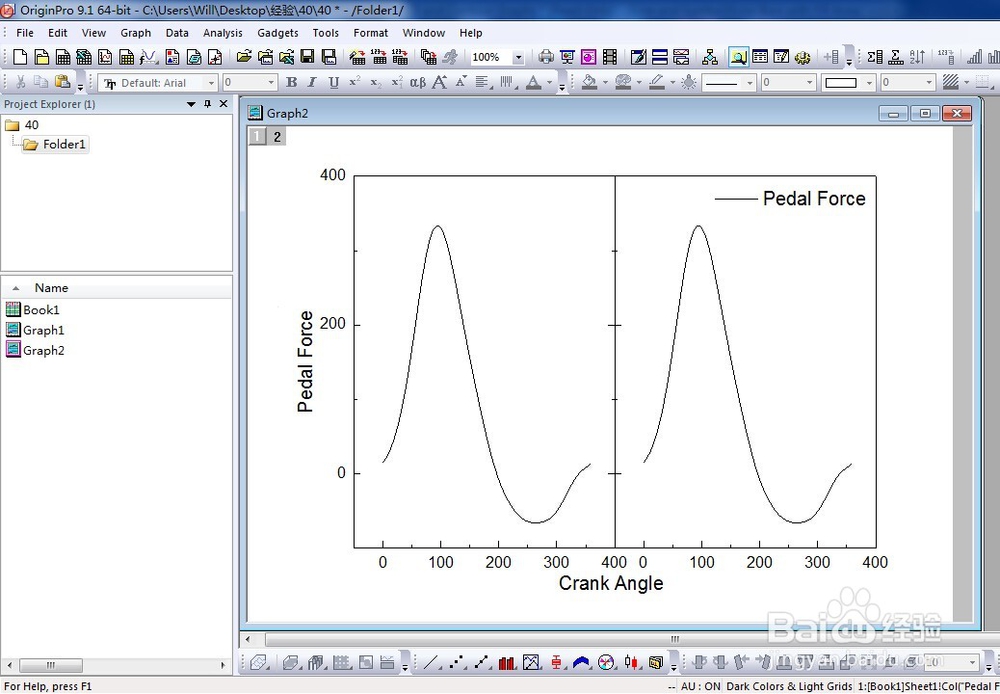
Task: Toggle Underline text formatting
Action: pos(334,82)
